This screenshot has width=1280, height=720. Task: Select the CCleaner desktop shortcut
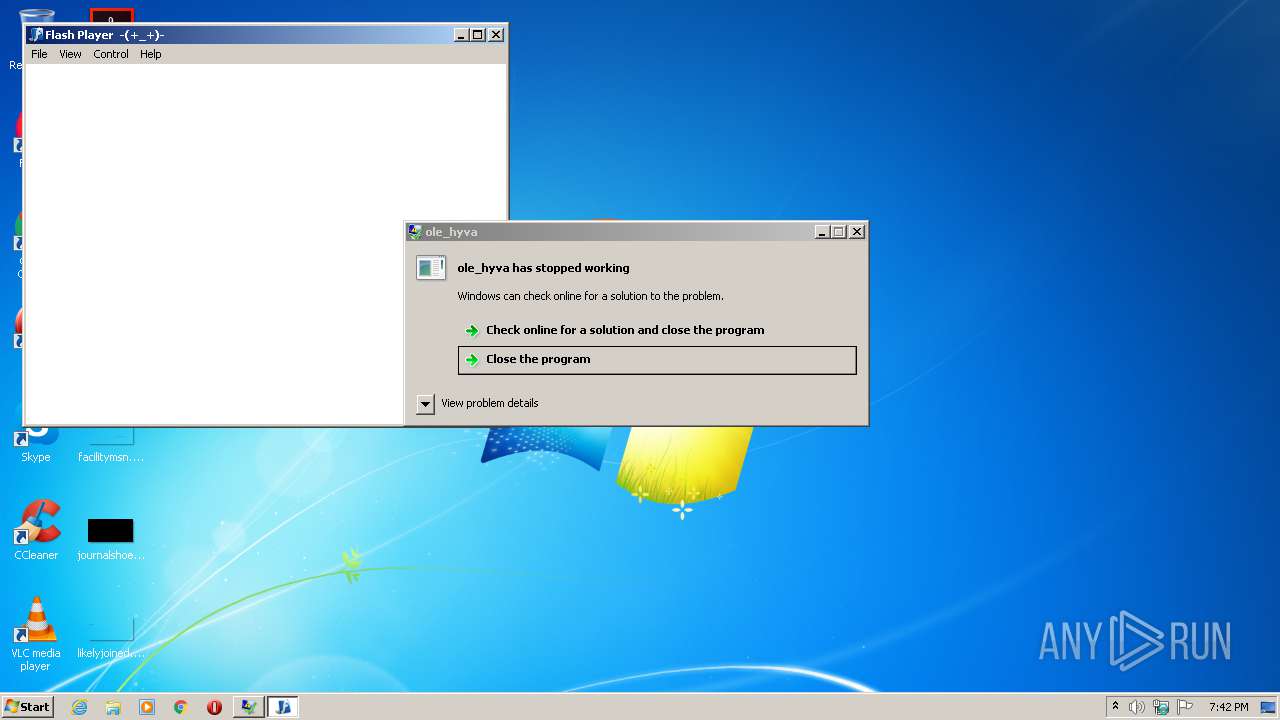pos(36,530)
